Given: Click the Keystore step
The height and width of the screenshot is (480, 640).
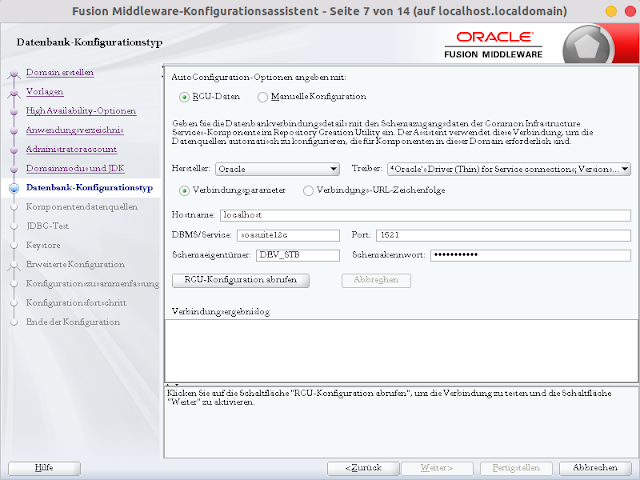Looking at the screenshot, I should pyautogui.click(x=43, y=245).
